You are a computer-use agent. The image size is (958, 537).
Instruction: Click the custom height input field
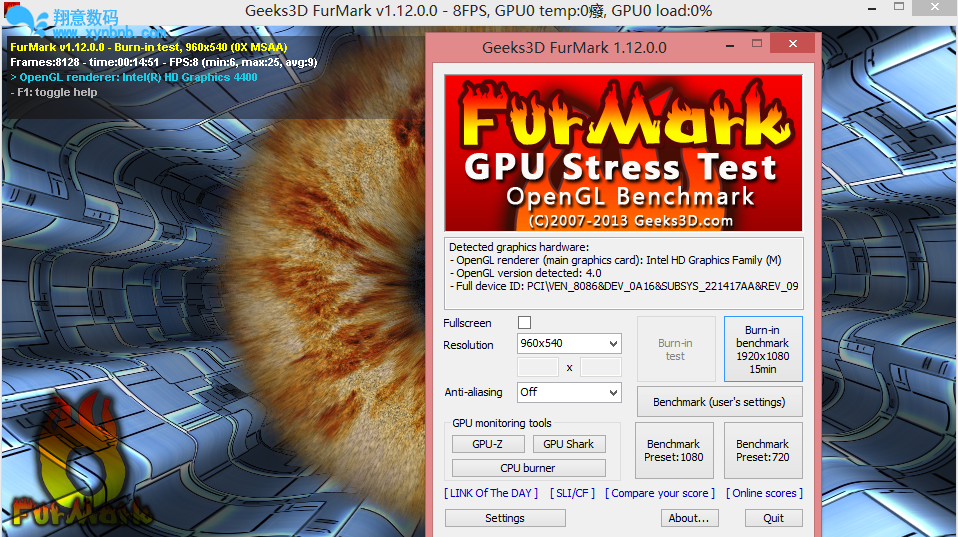(x=601, y=367)
